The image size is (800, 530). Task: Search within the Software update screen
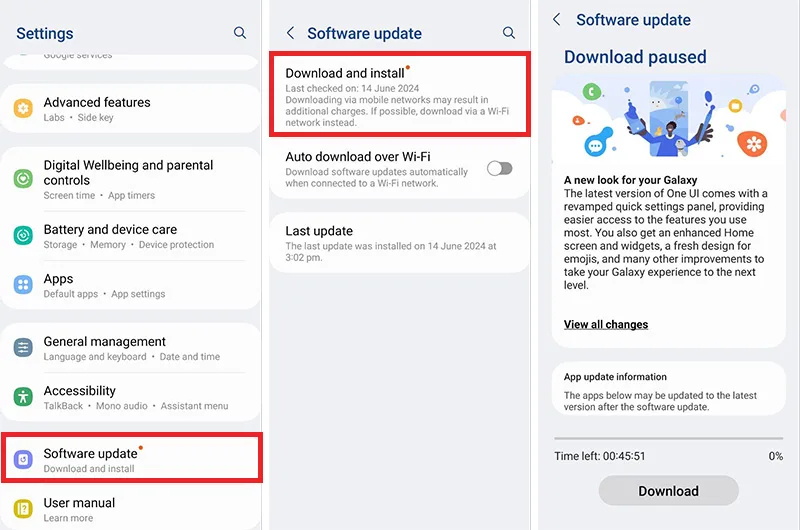[509, 33]
